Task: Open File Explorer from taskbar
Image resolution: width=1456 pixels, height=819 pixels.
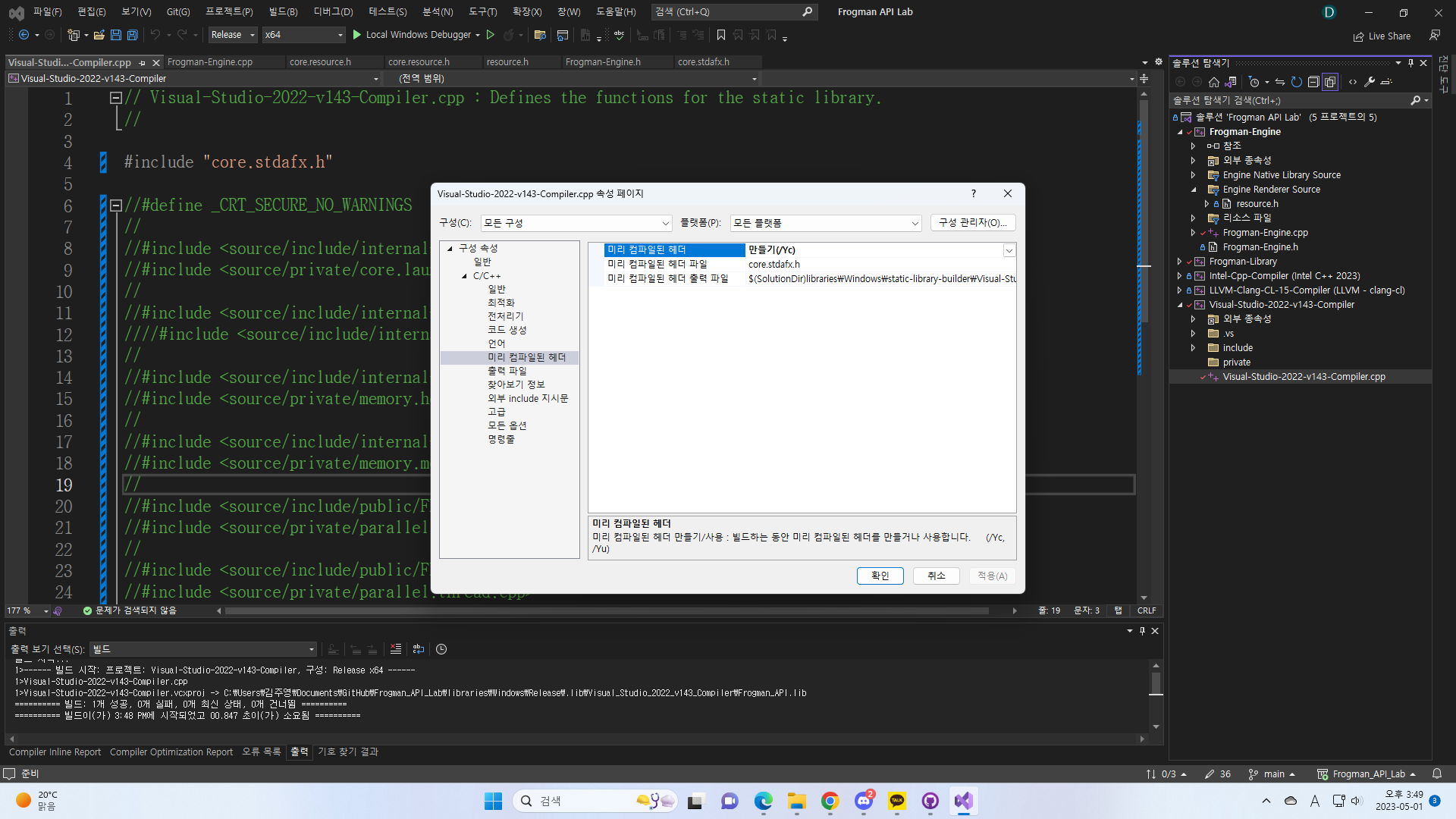Action: 796,801
